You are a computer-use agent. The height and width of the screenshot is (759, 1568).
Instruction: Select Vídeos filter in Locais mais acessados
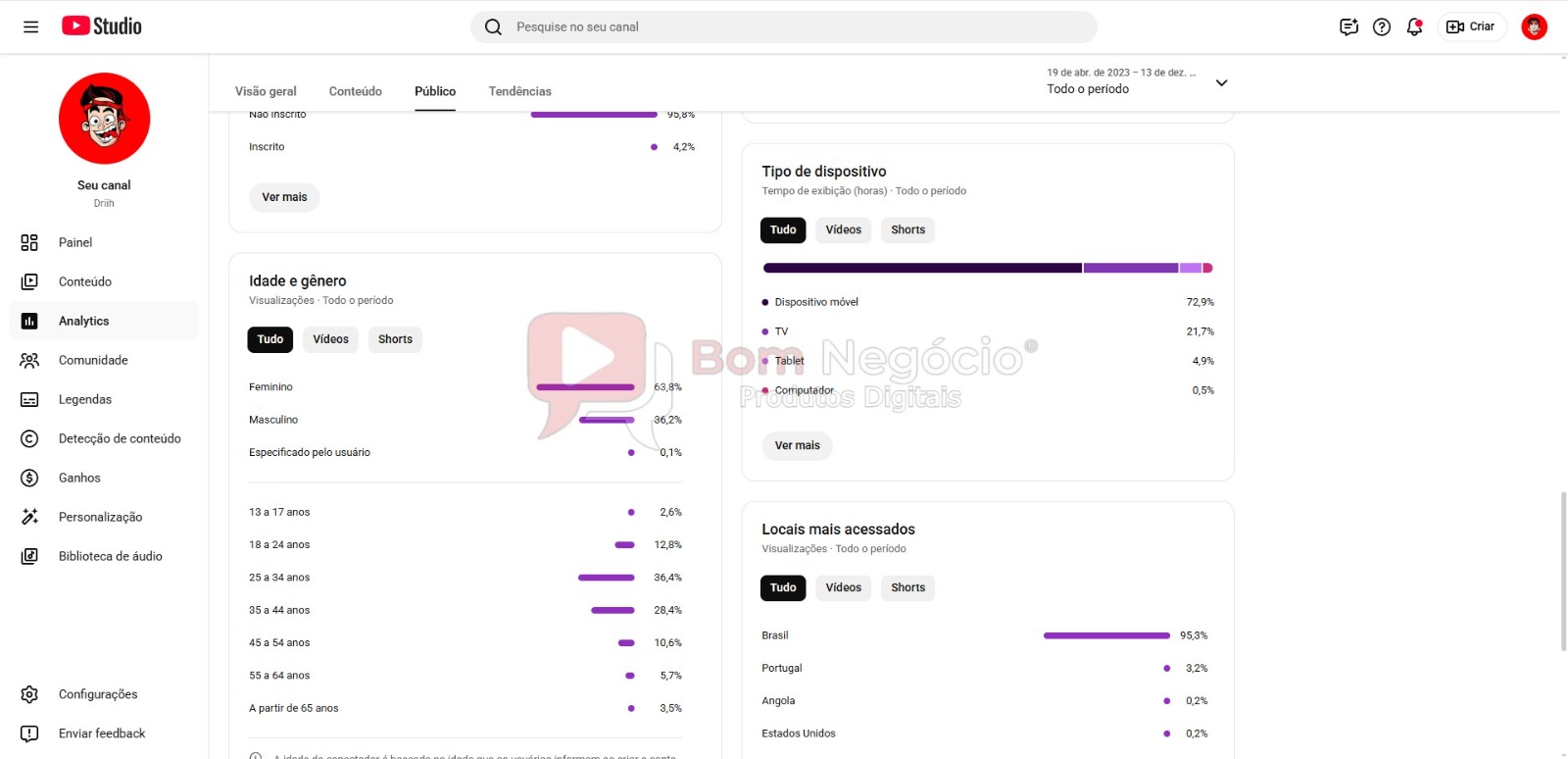[x=843, y=587]
